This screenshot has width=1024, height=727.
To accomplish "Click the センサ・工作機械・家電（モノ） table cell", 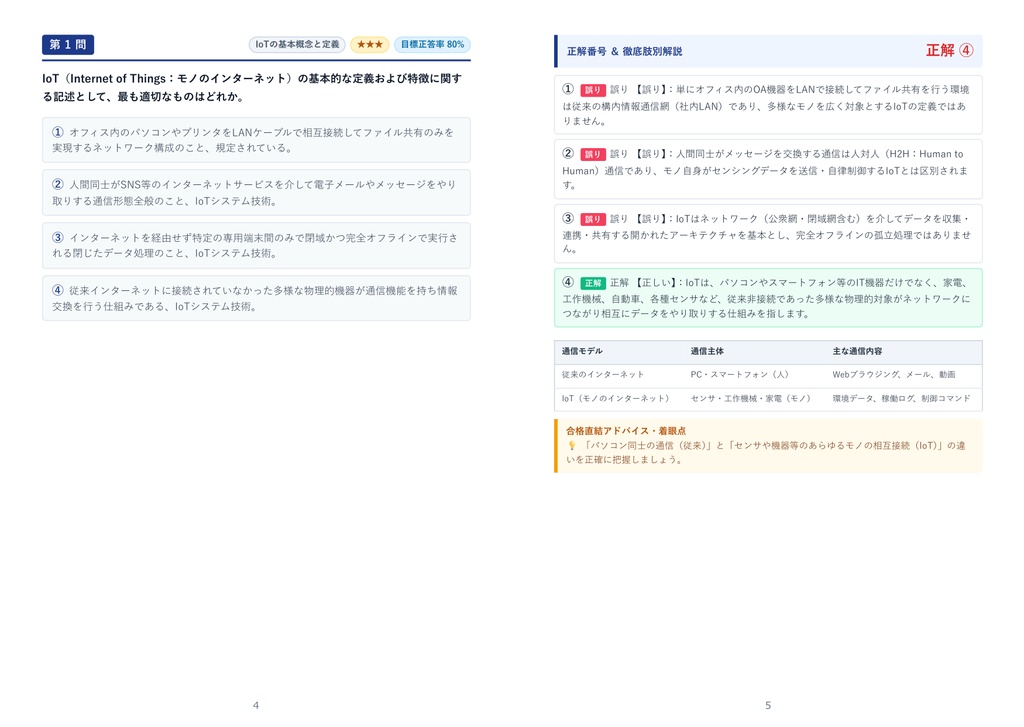I will pos(751,398).
